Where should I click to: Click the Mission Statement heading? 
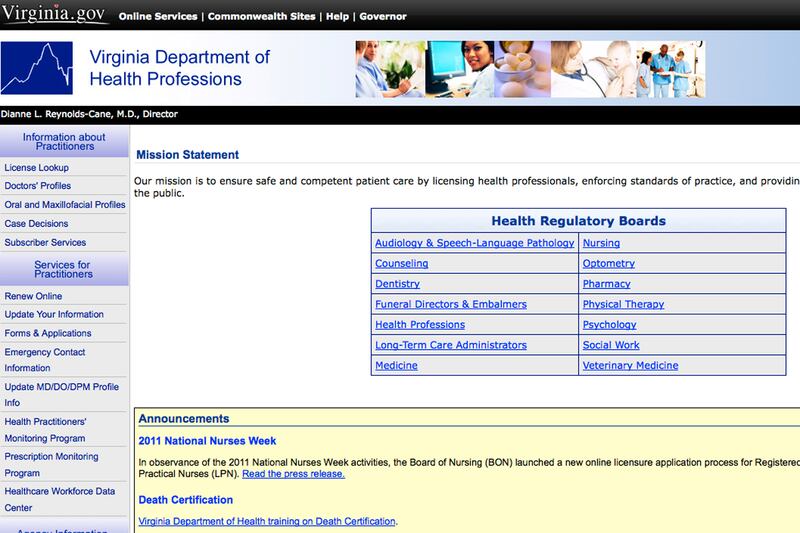tap(187, 155)
